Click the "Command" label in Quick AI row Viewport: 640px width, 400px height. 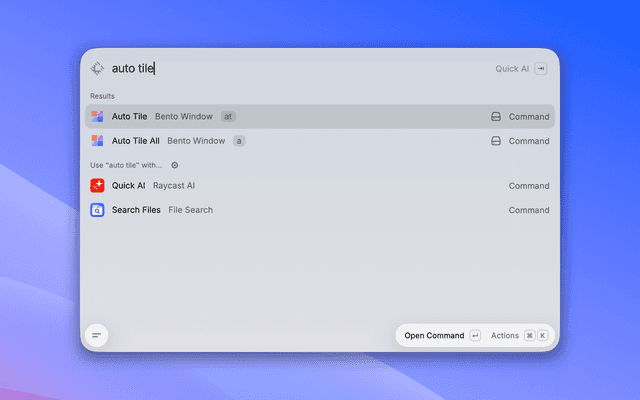(529, 186)
